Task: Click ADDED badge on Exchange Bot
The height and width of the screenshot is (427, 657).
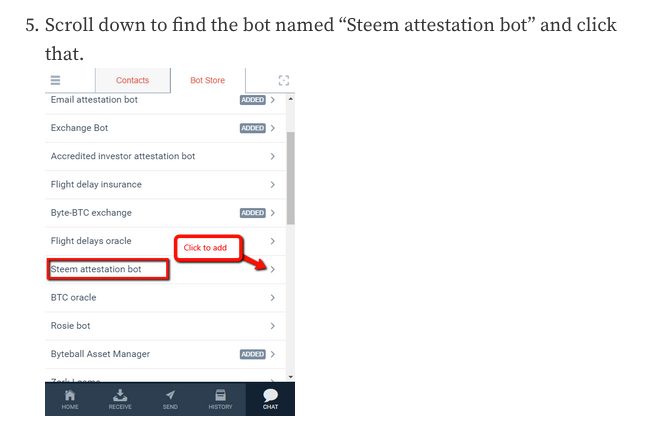Action: pyautogui.click(x=253, y=128)
